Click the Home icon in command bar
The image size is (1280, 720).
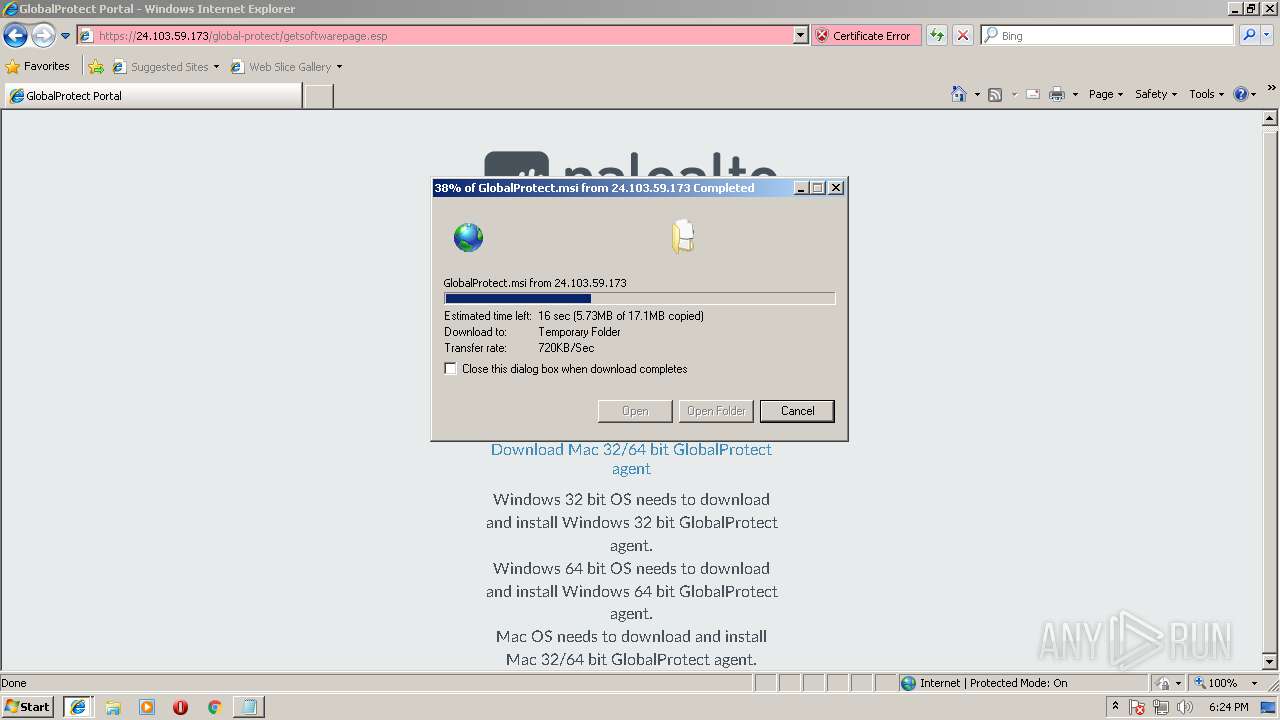click(x=959, y=94)
